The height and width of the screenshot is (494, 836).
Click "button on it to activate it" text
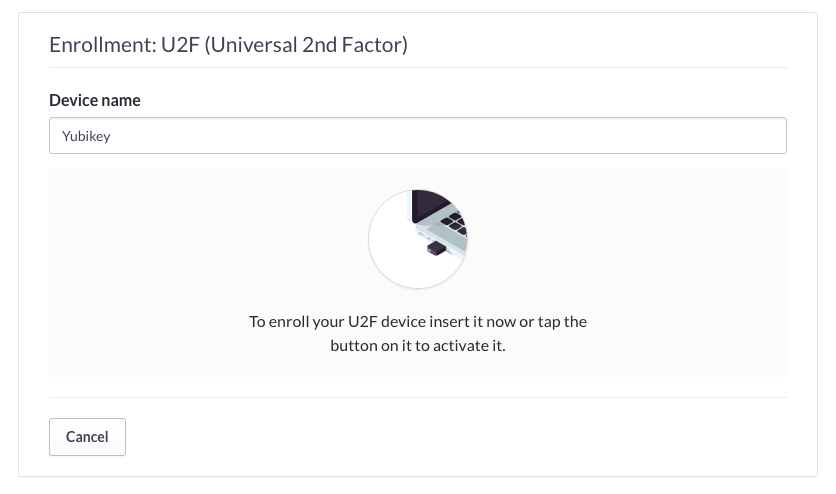(418, 347)
